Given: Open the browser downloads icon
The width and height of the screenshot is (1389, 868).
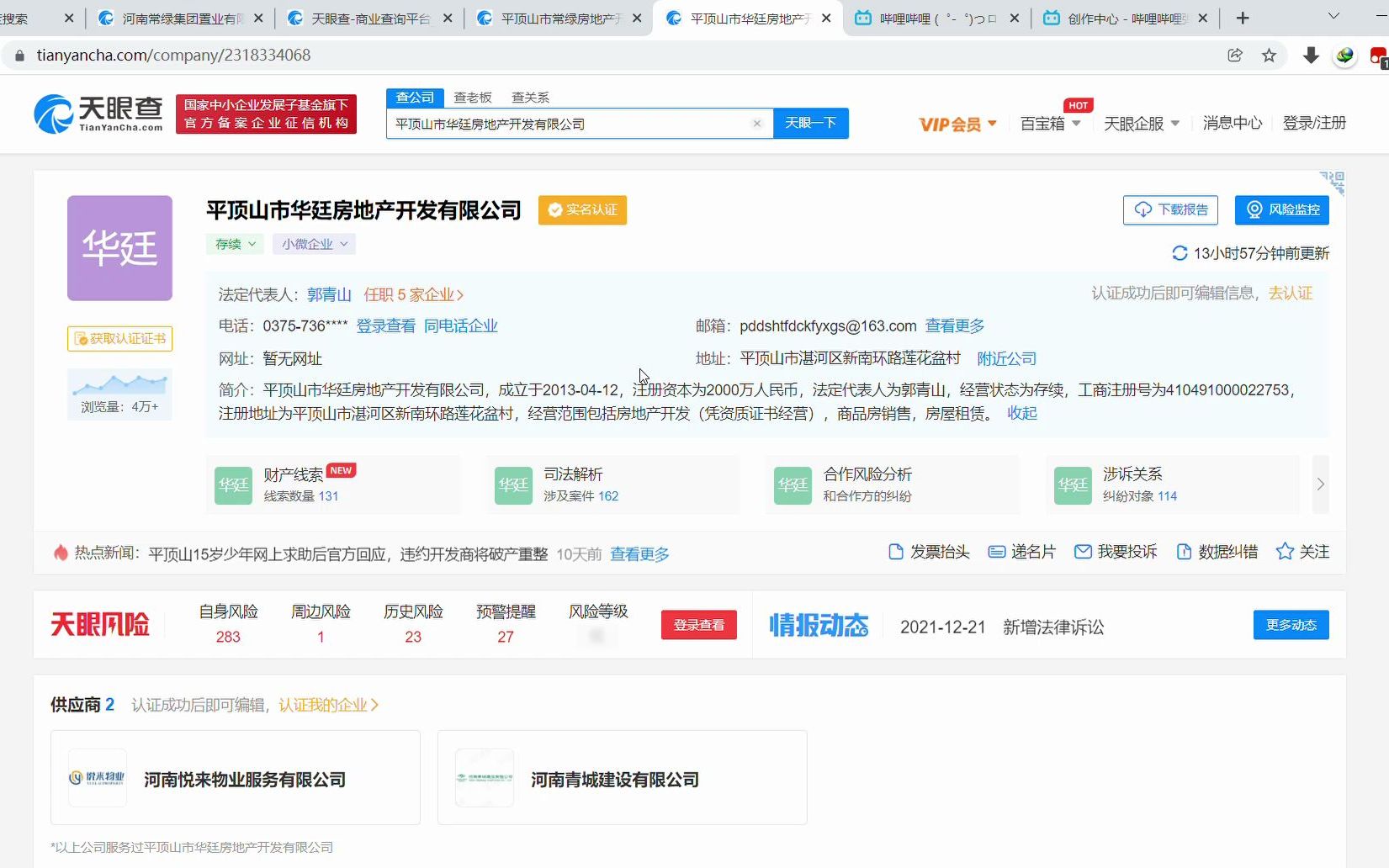Looking at the screenshot, I should tap(1311, 56).
